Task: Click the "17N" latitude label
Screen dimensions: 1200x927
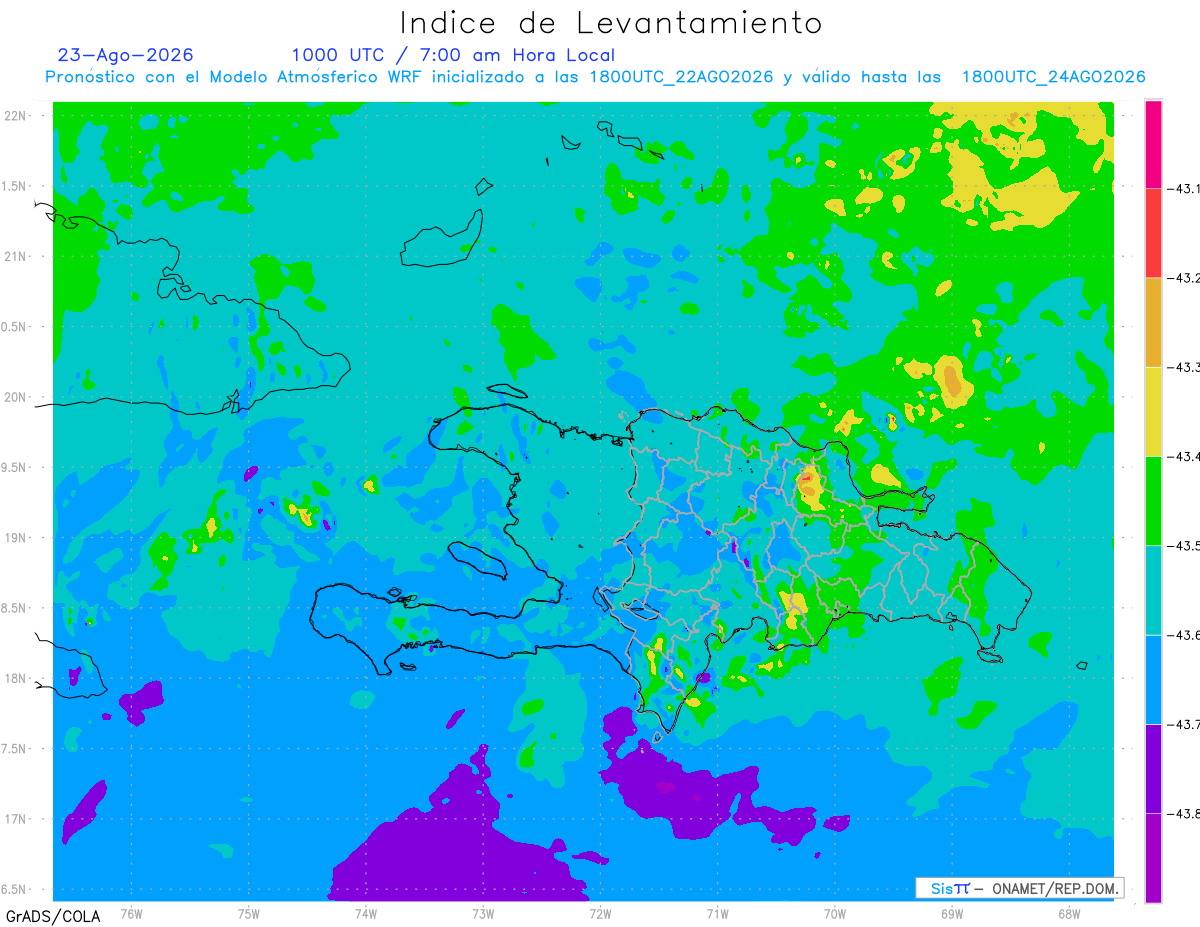Action: point(17,819)
